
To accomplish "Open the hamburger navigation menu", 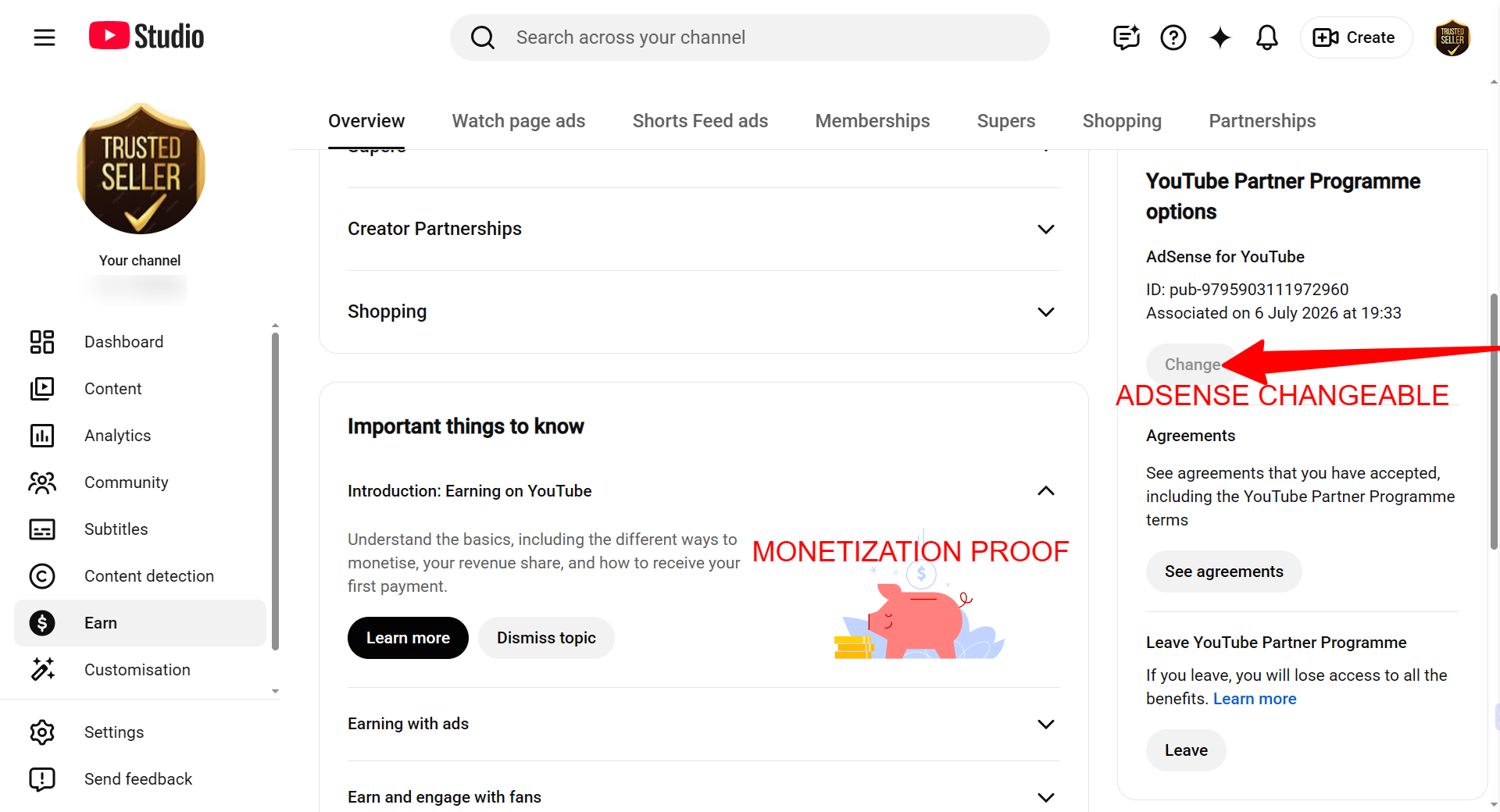I will [45, 37].
